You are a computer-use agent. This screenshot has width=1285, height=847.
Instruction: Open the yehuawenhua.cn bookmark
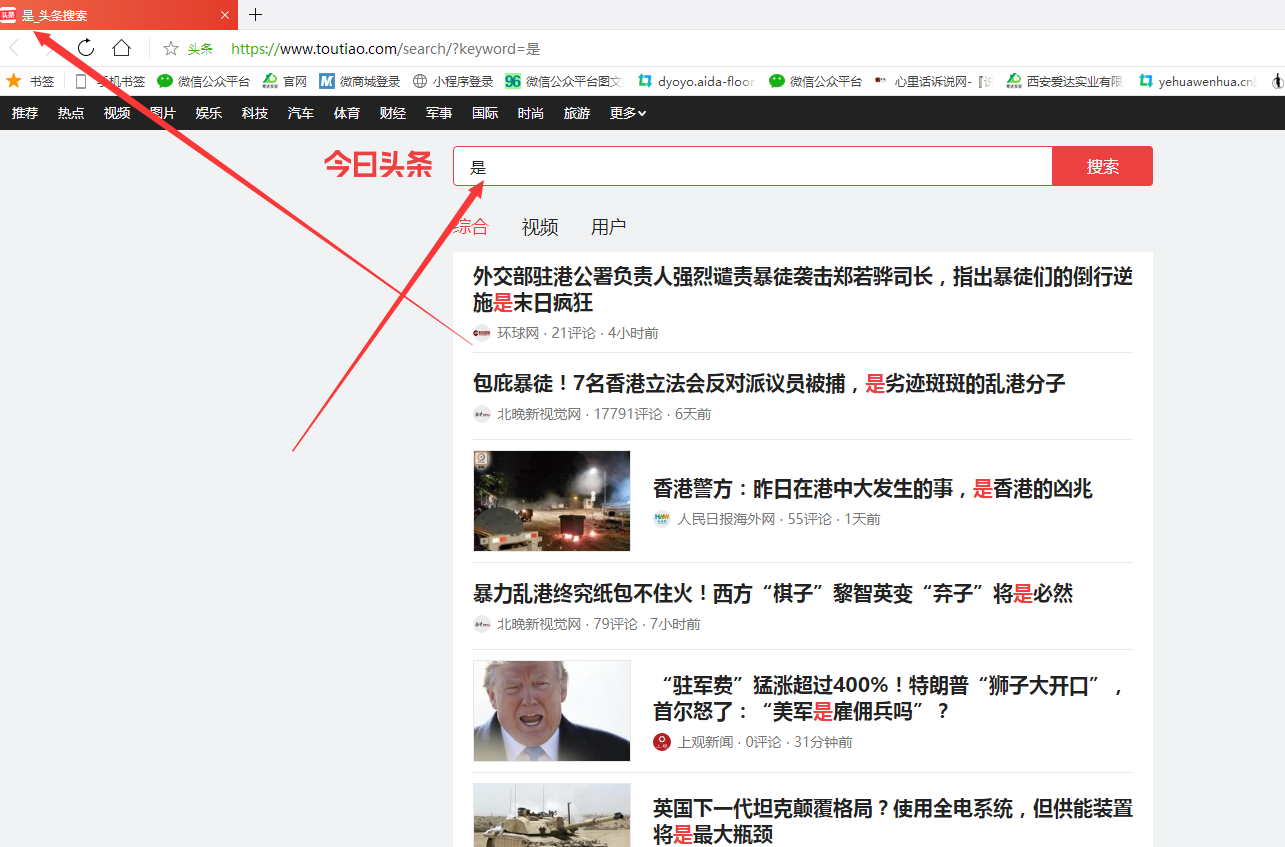coord(1198,81)
